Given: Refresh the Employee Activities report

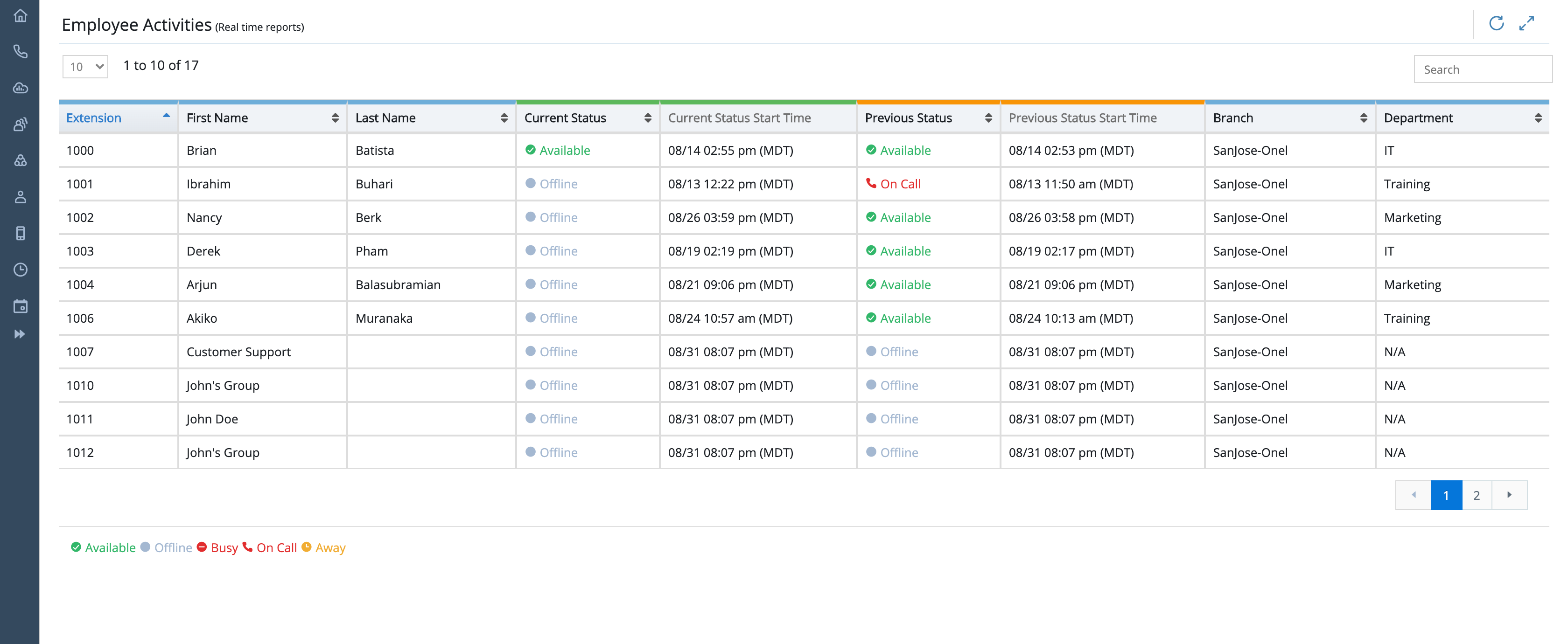Looking at the screenshot, I should tap(1496, 24).
